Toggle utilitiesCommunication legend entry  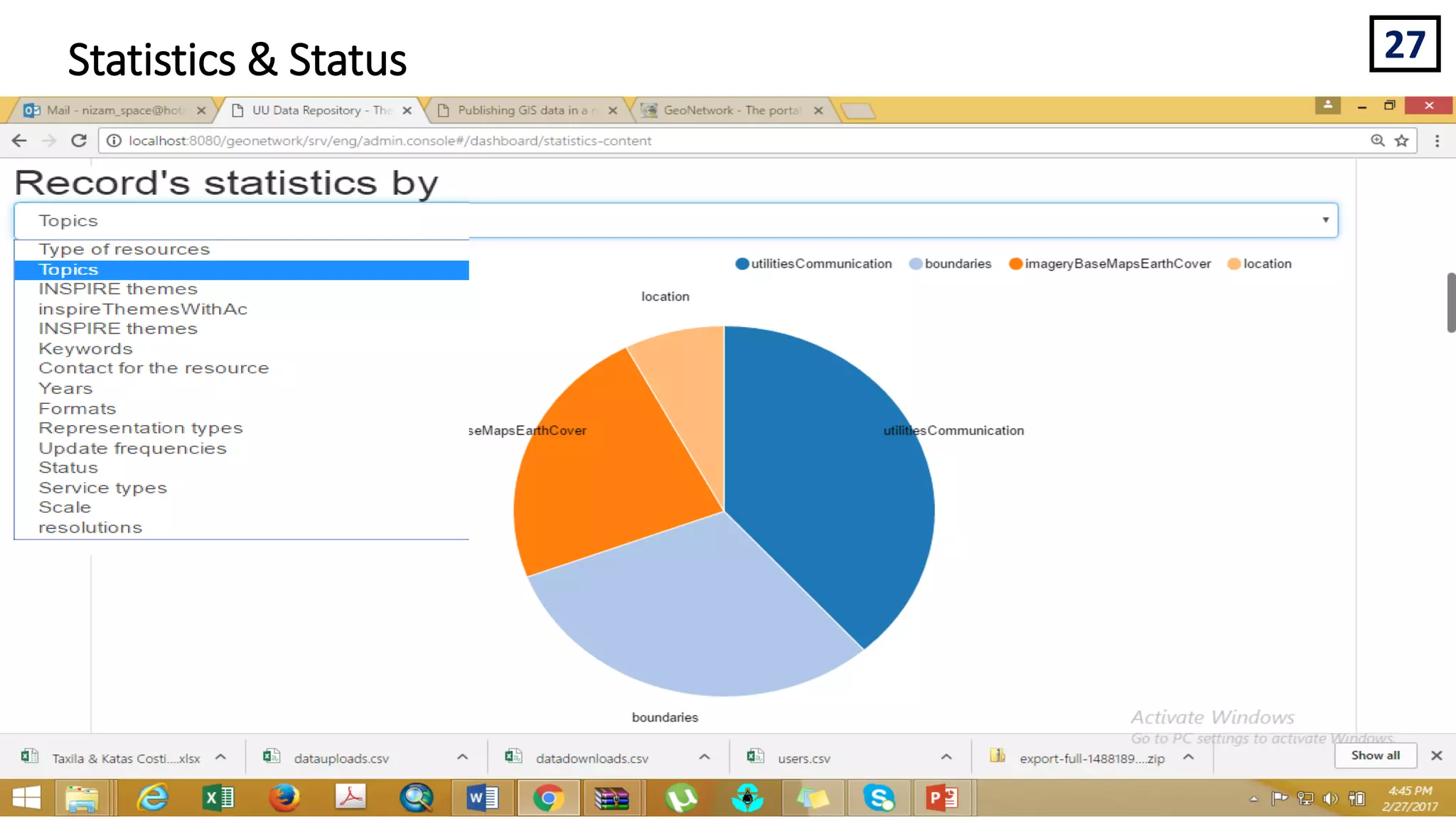(x=813, y=264)
